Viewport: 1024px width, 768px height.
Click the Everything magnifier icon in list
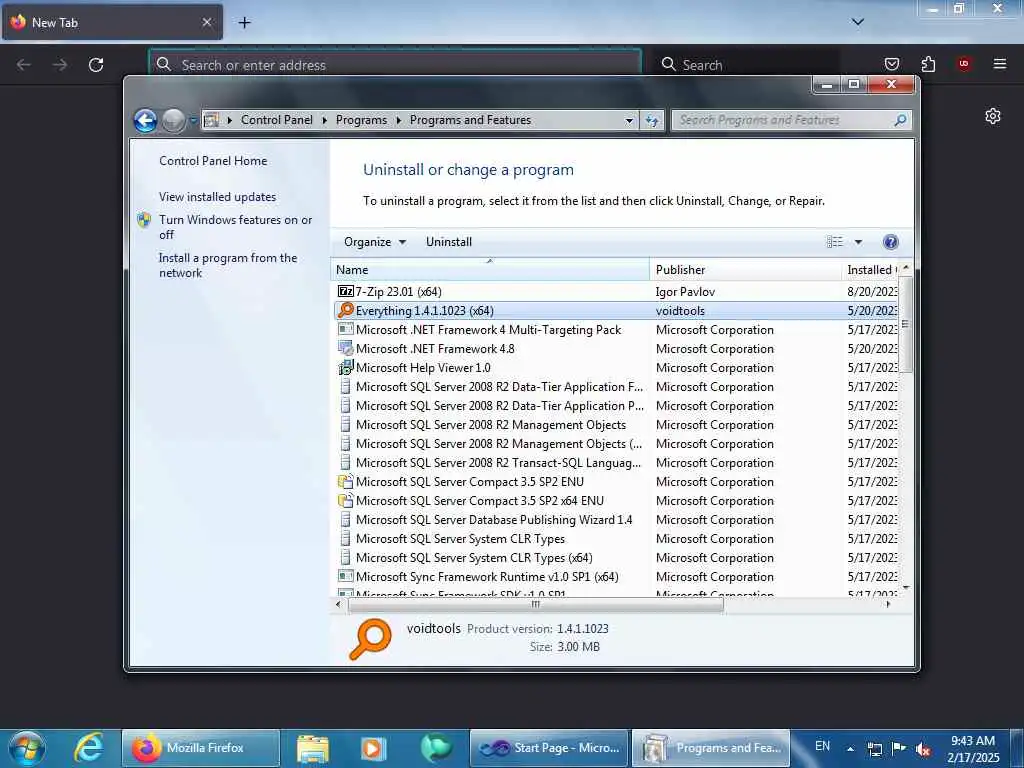345,311
